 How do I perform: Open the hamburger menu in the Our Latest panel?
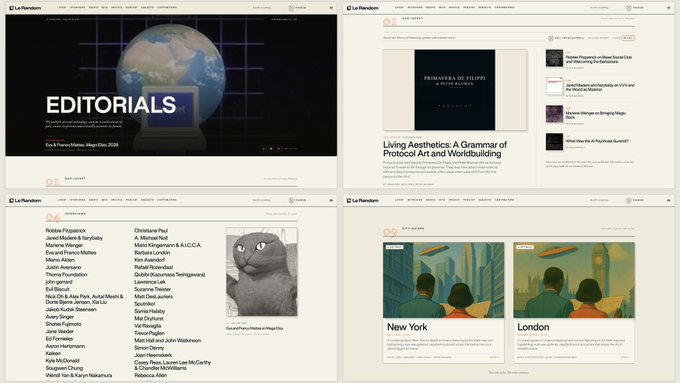[668, 8]
